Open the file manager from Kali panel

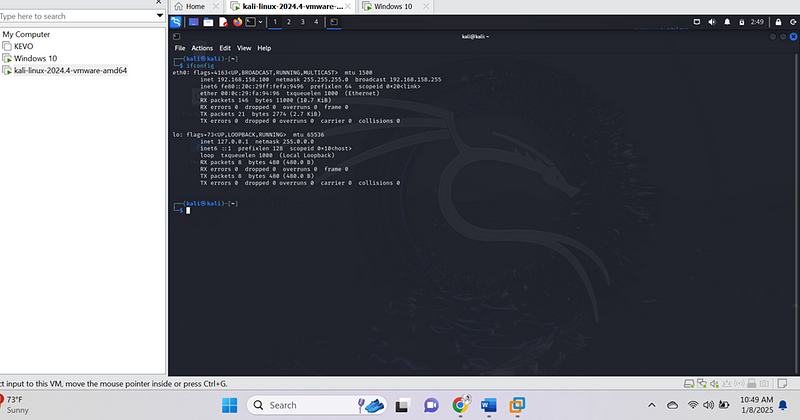tap(208, 22)
